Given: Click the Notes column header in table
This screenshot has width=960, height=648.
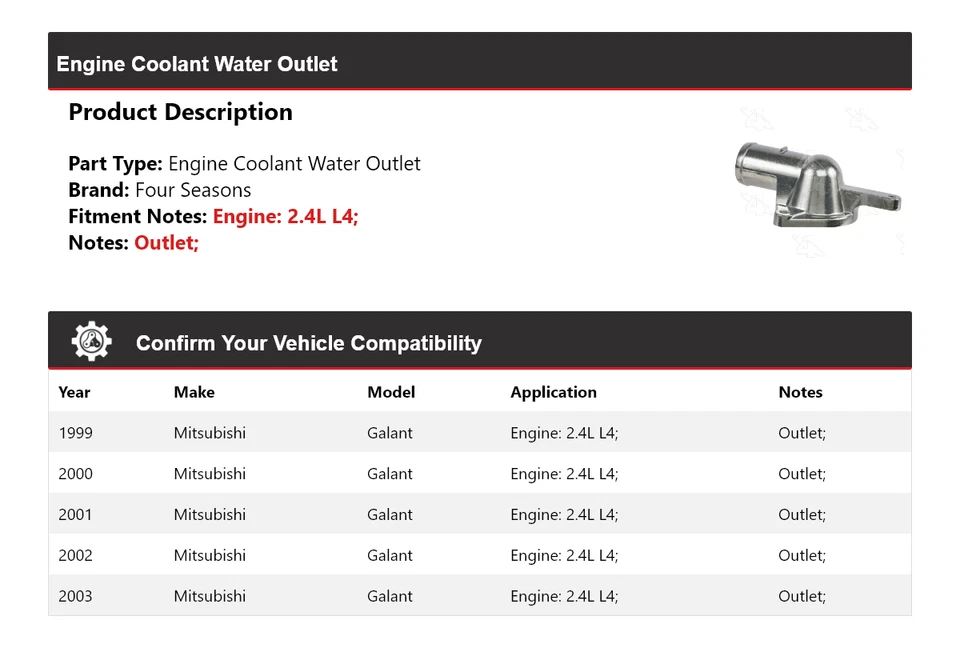Looking at the screenshot, I should coord(800,392).
